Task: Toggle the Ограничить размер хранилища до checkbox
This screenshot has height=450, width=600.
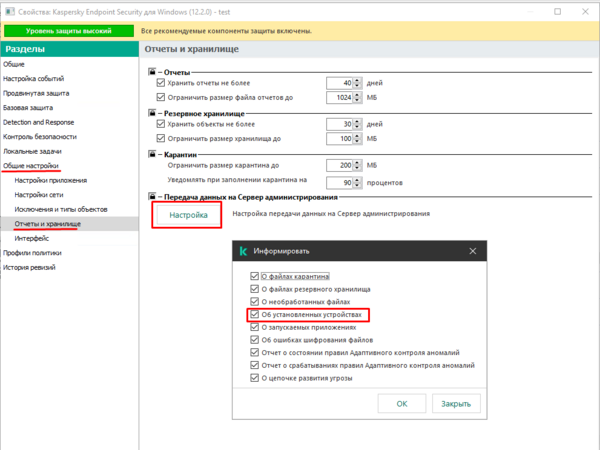Action: (x=161, y=138)
